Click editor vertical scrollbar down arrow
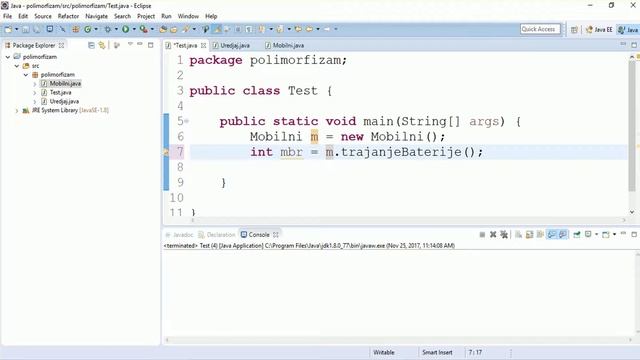Screen dimensions: 640x360 click(632, 212)
